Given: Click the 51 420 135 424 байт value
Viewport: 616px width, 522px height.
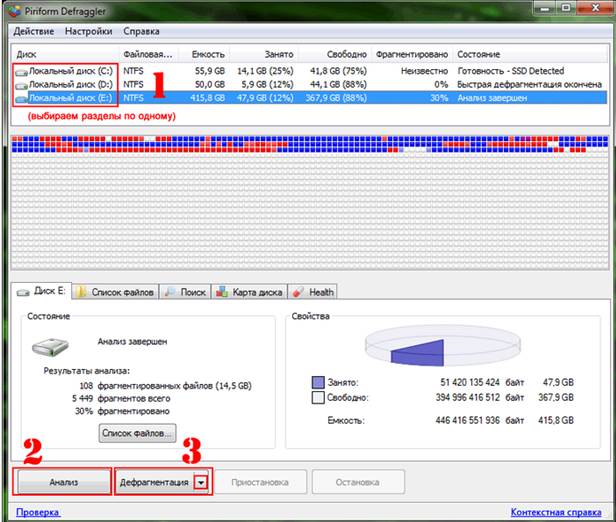Looking at the screenshot, I should [482, 382].
